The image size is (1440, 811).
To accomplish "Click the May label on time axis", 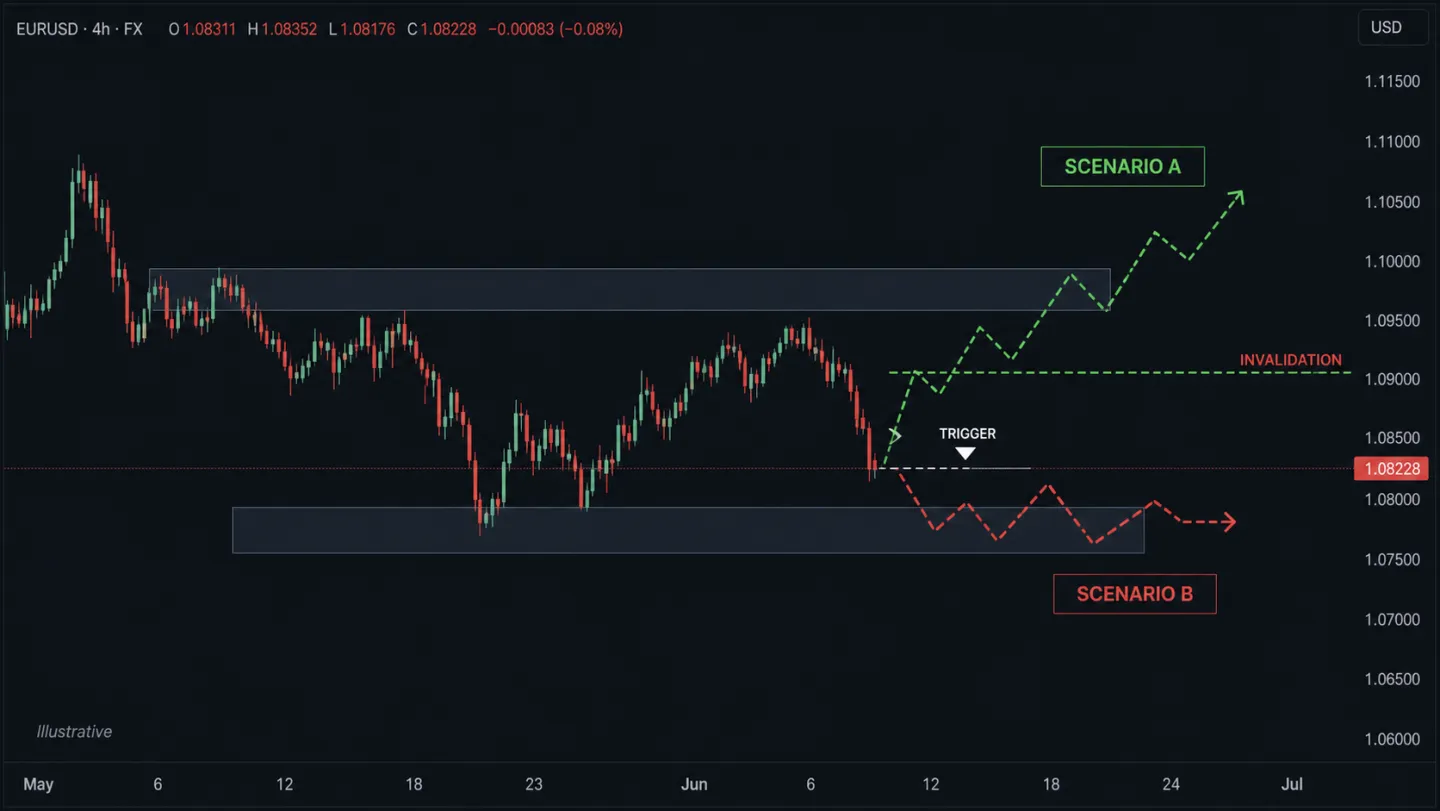I will [38, 784].
